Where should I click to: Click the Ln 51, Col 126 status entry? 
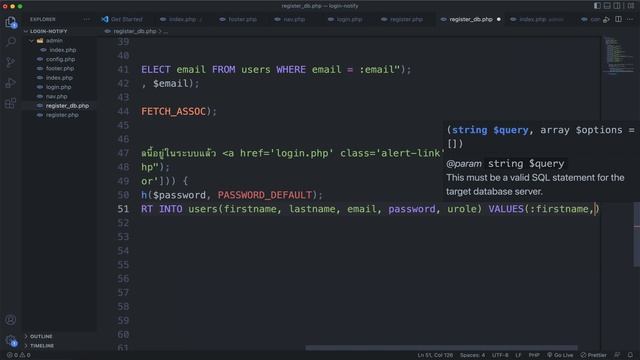435,355
